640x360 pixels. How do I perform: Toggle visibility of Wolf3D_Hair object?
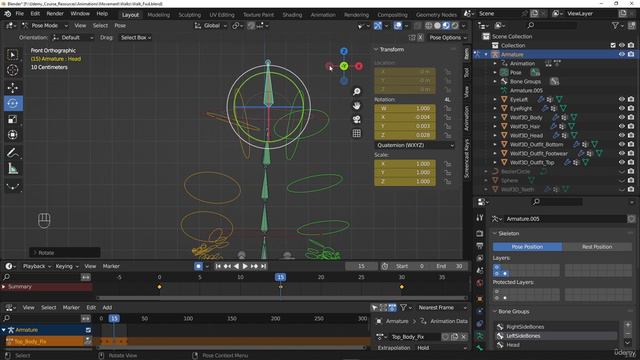click(622, 126)
